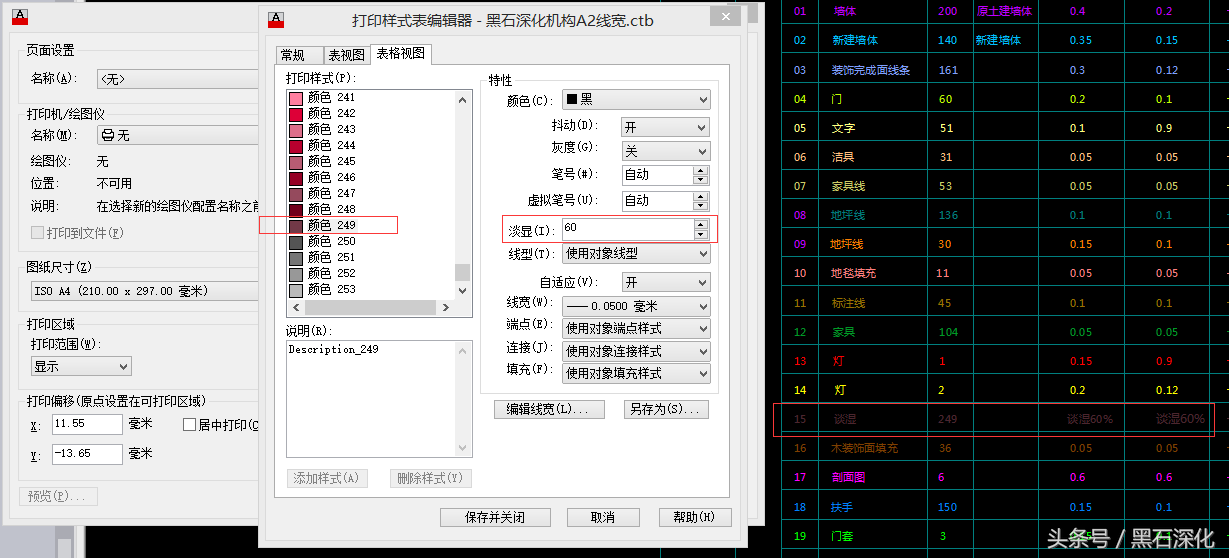Select plot style 颜色 244 swatch
Image resolution: width=1229 pixels, height=558 pixels.
click(295, 146)
